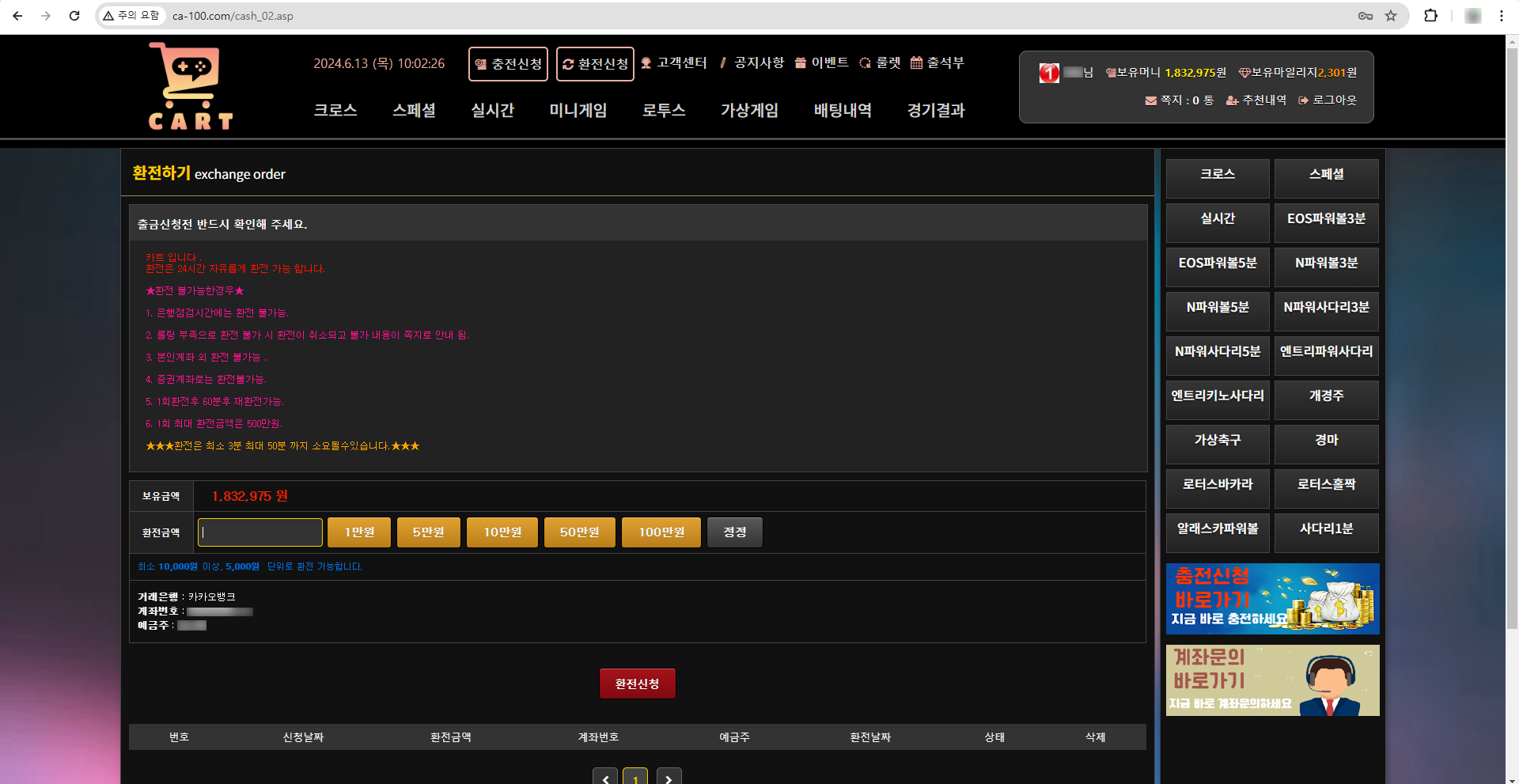Open the 충전신청 deposit request button
This screenshot has width=1519, height=784.
click(x=508, y=64)
